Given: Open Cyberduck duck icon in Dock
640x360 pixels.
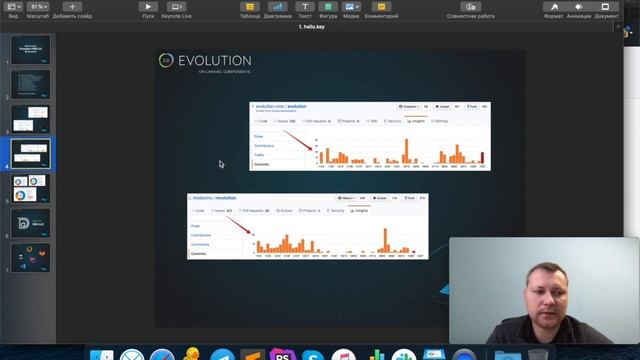Looking at the screenshot, I should click(x=191, y=353).
